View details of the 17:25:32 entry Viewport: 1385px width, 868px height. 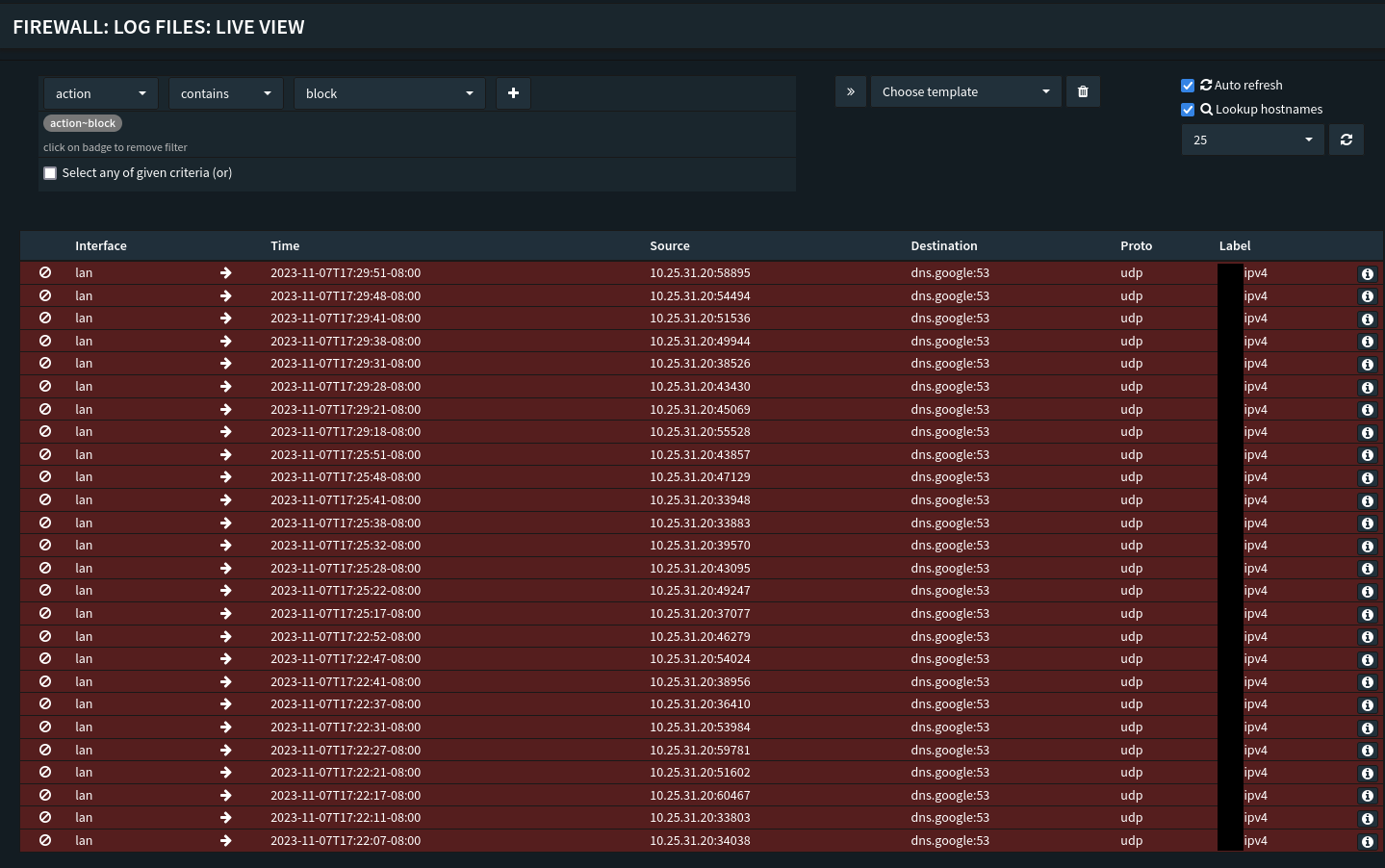pos(1367,547)
